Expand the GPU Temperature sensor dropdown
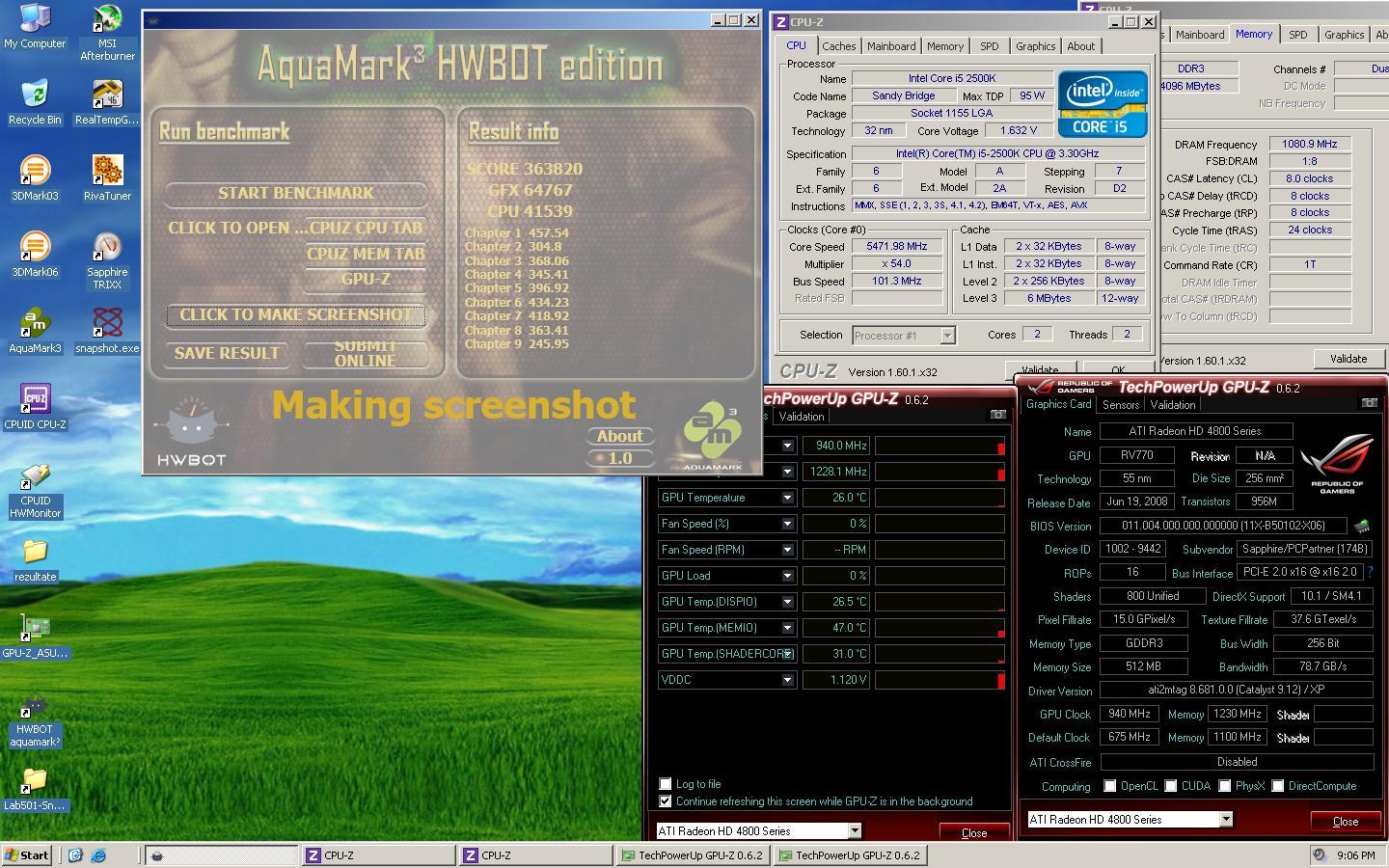 pyautogui.click(x=787, y=498)
